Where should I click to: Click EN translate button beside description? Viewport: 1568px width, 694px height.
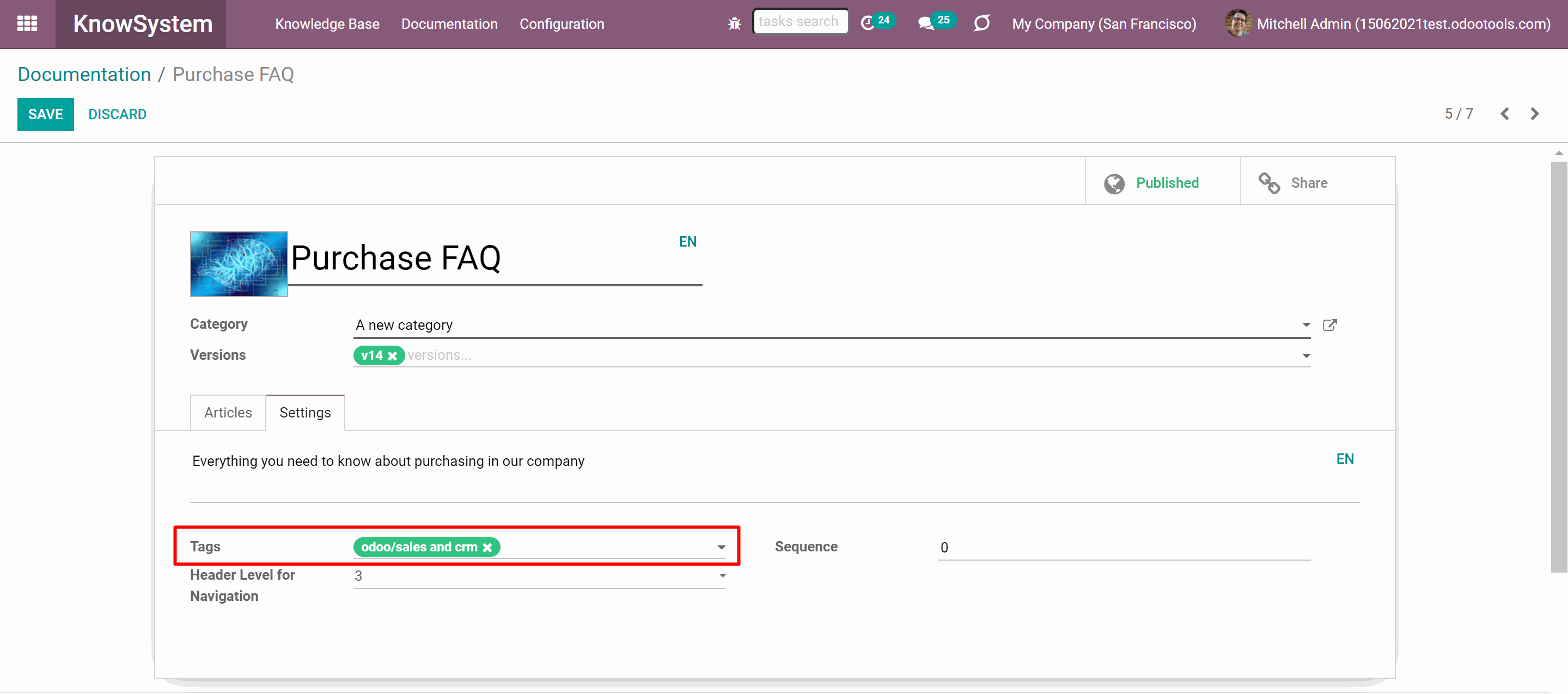click(x=1345, y=459)
